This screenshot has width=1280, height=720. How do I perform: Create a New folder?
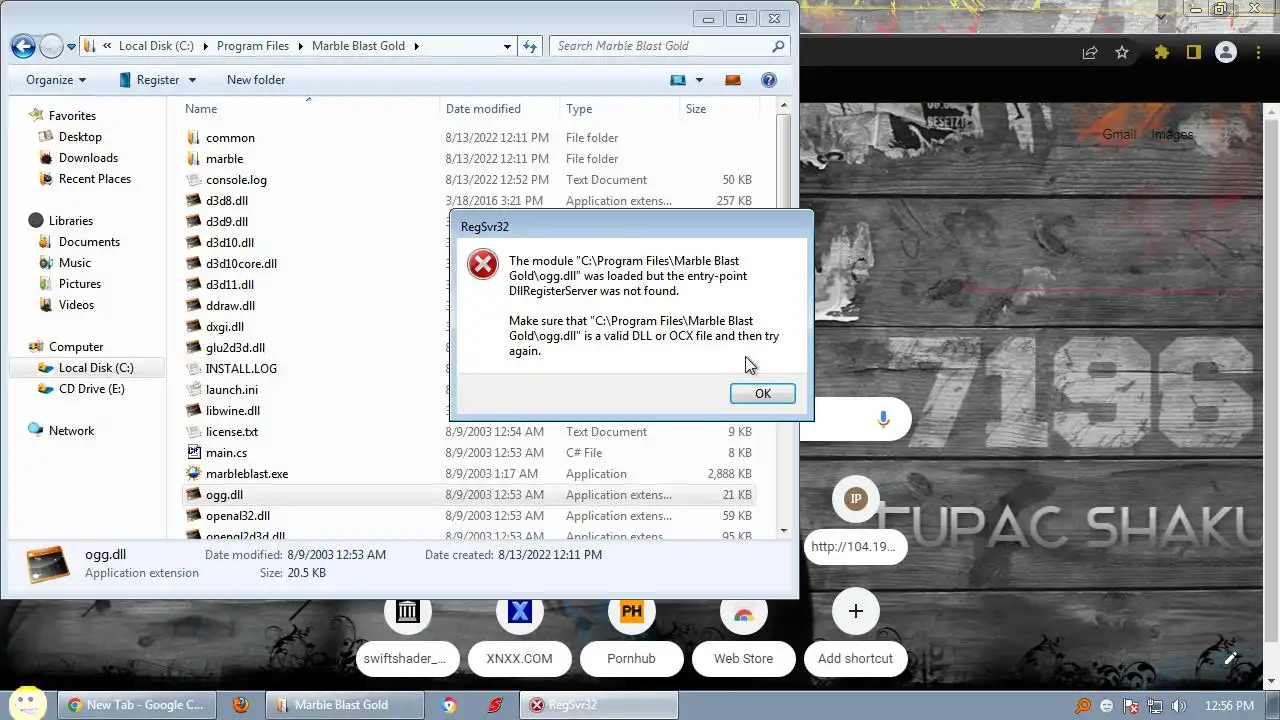pyautogui.click(x=256, y=80)
